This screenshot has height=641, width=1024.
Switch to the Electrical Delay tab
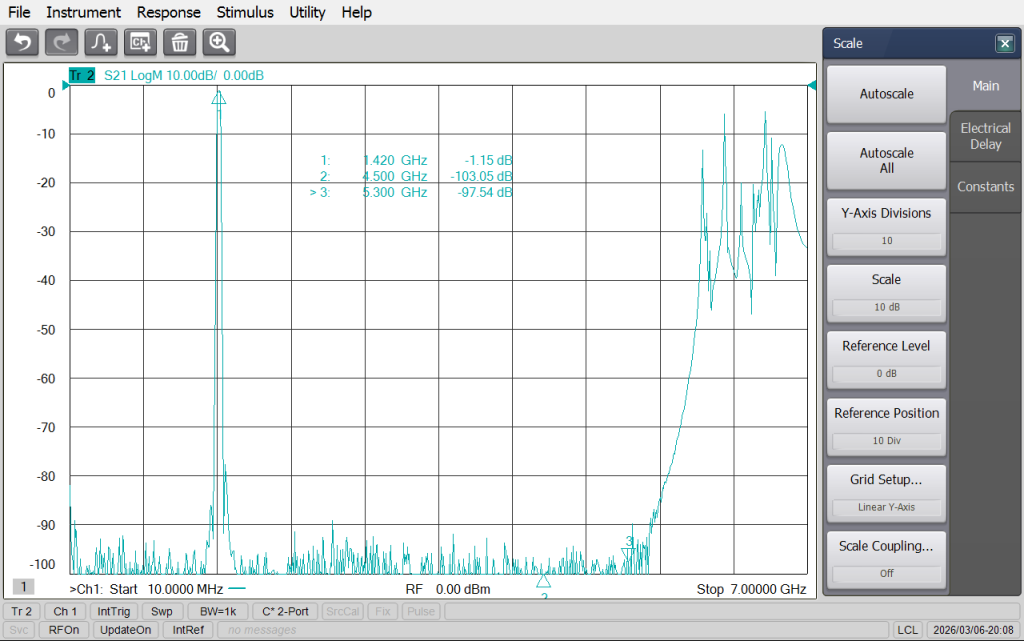tap(985, 136)
